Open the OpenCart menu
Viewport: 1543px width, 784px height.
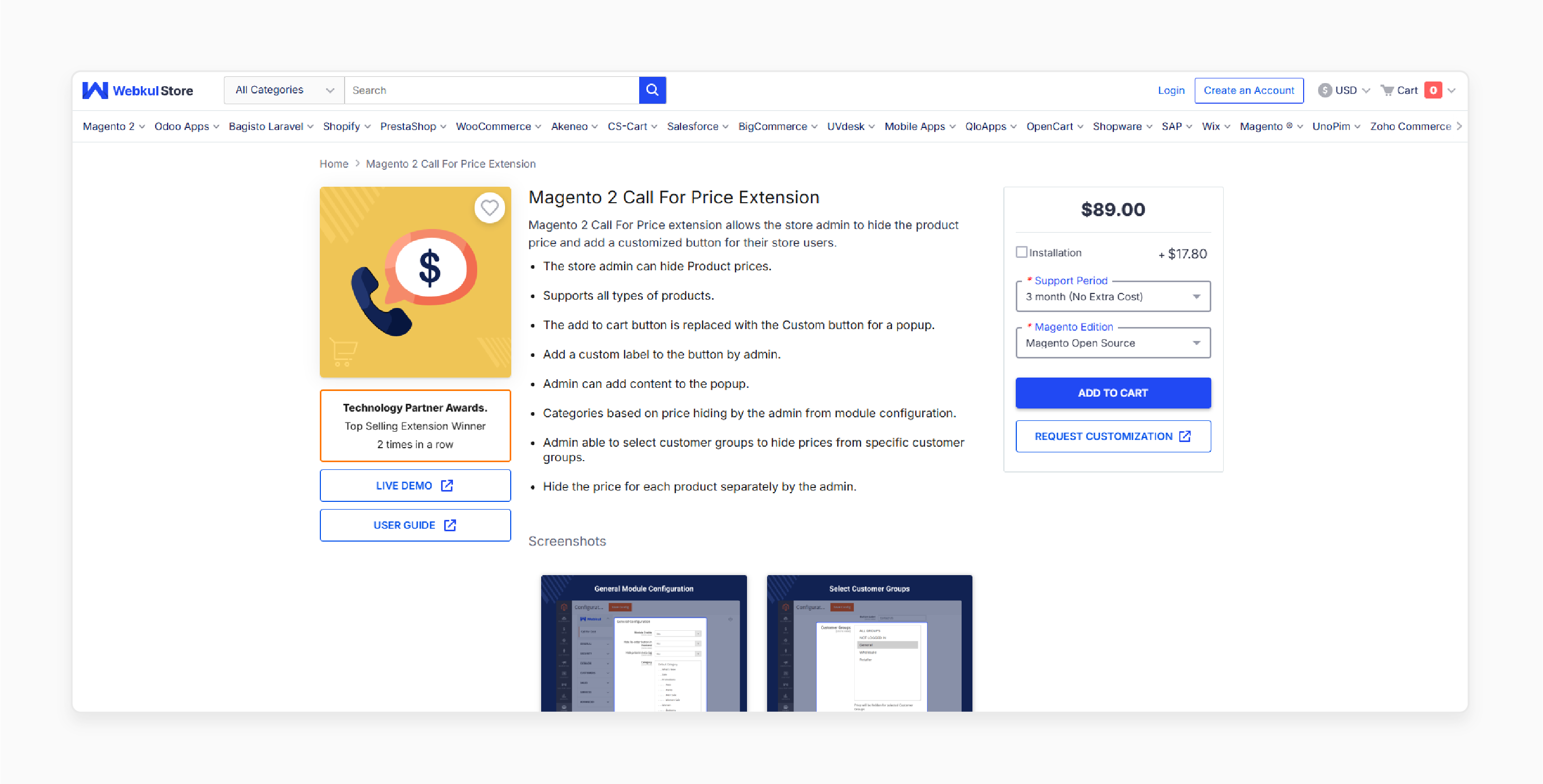1055,126
